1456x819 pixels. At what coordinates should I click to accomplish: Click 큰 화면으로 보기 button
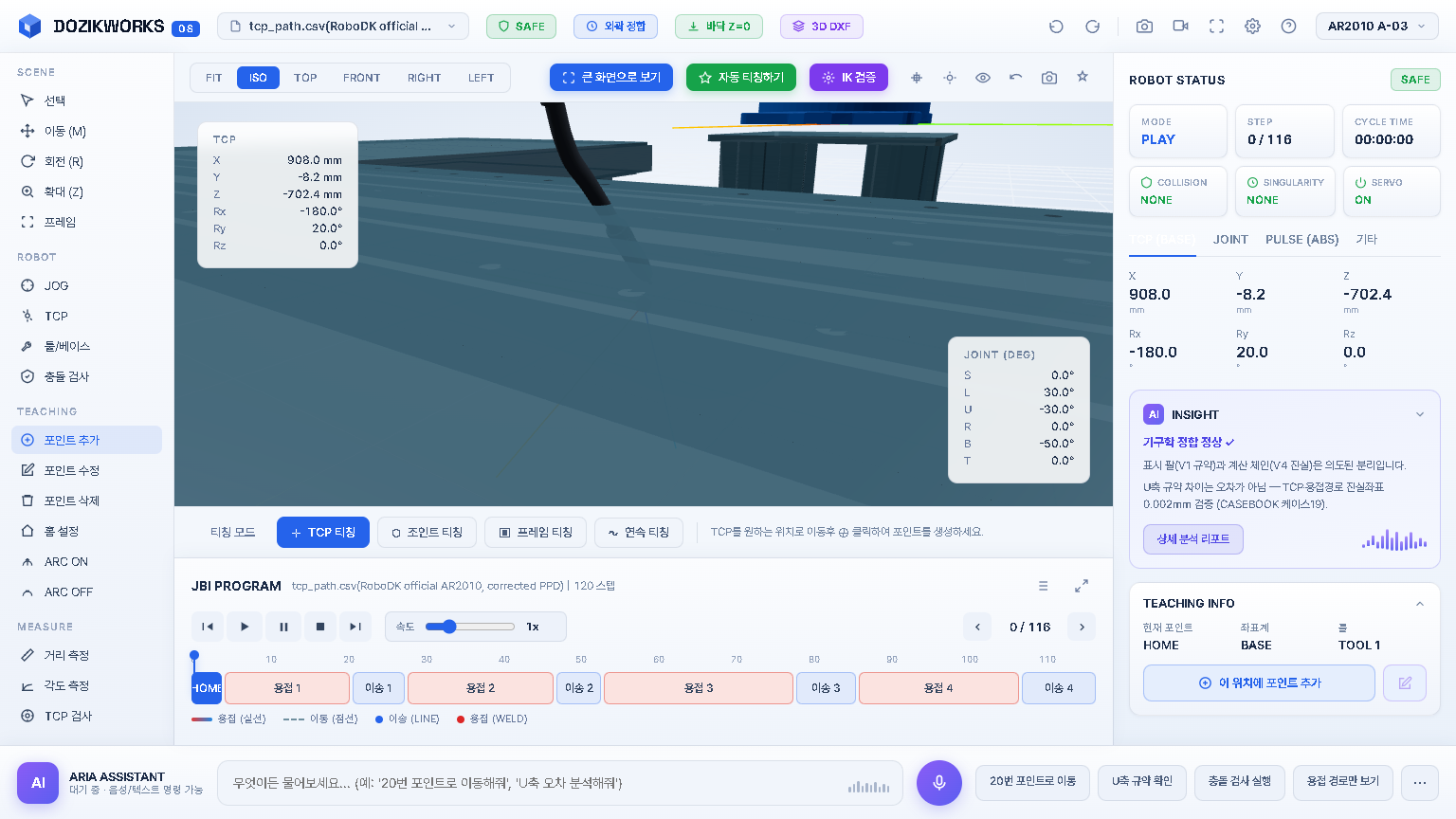pos(611,78)
